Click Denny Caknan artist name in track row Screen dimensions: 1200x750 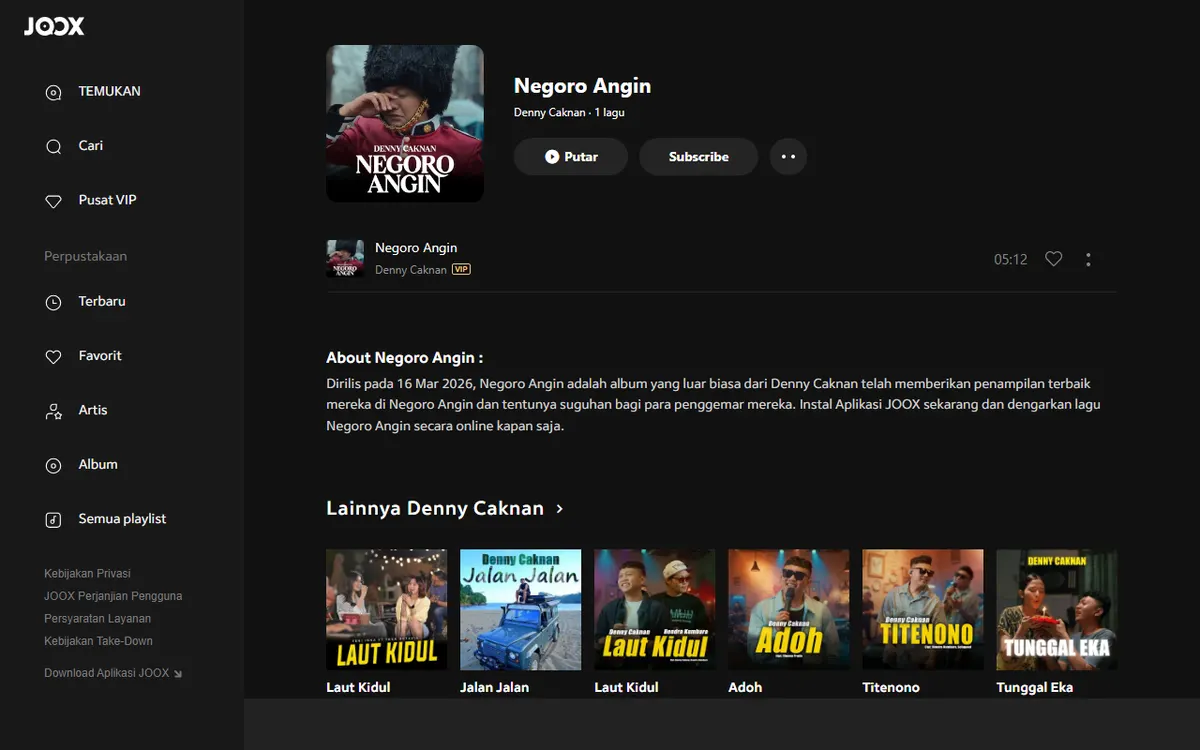coord(411,270)
